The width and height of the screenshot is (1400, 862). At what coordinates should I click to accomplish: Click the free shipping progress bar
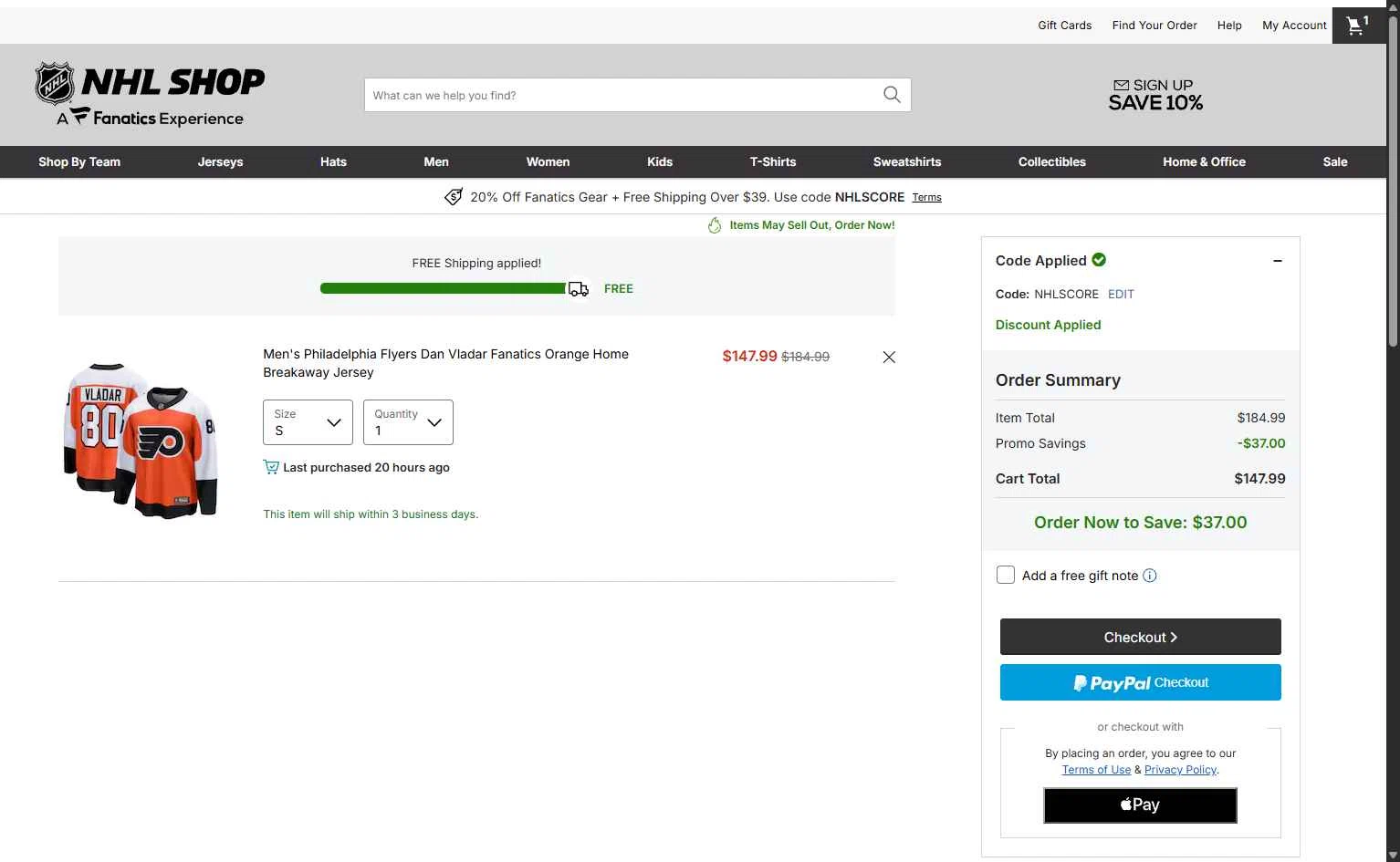point(444,288)
